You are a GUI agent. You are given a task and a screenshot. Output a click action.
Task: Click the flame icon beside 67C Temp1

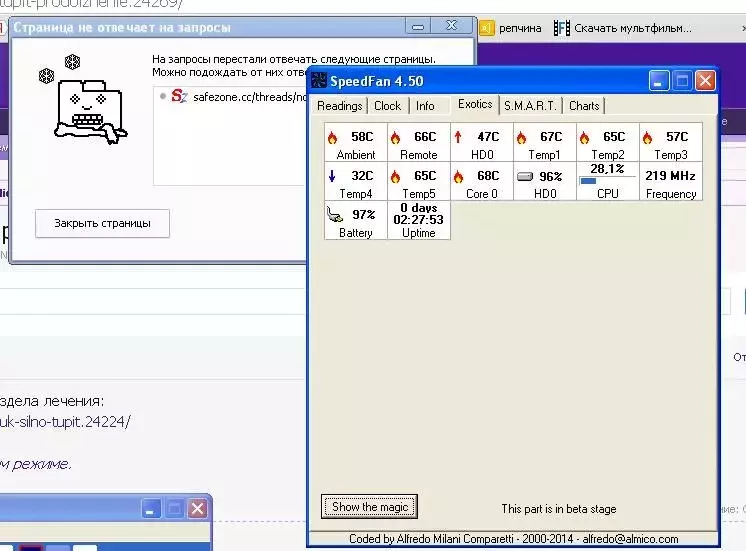(521, 138)
